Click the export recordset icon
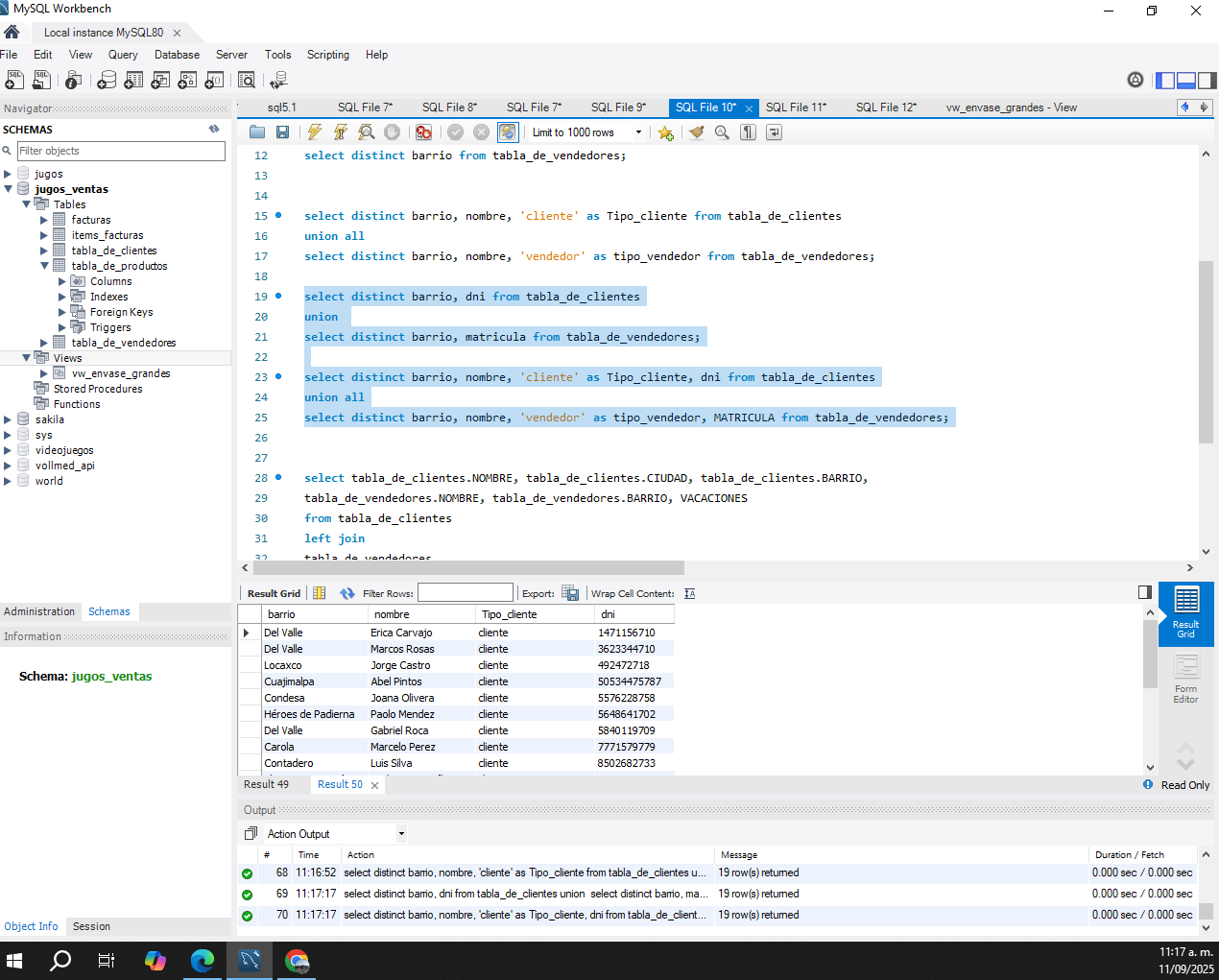The image size is (1219, 980). pos(570,593)
